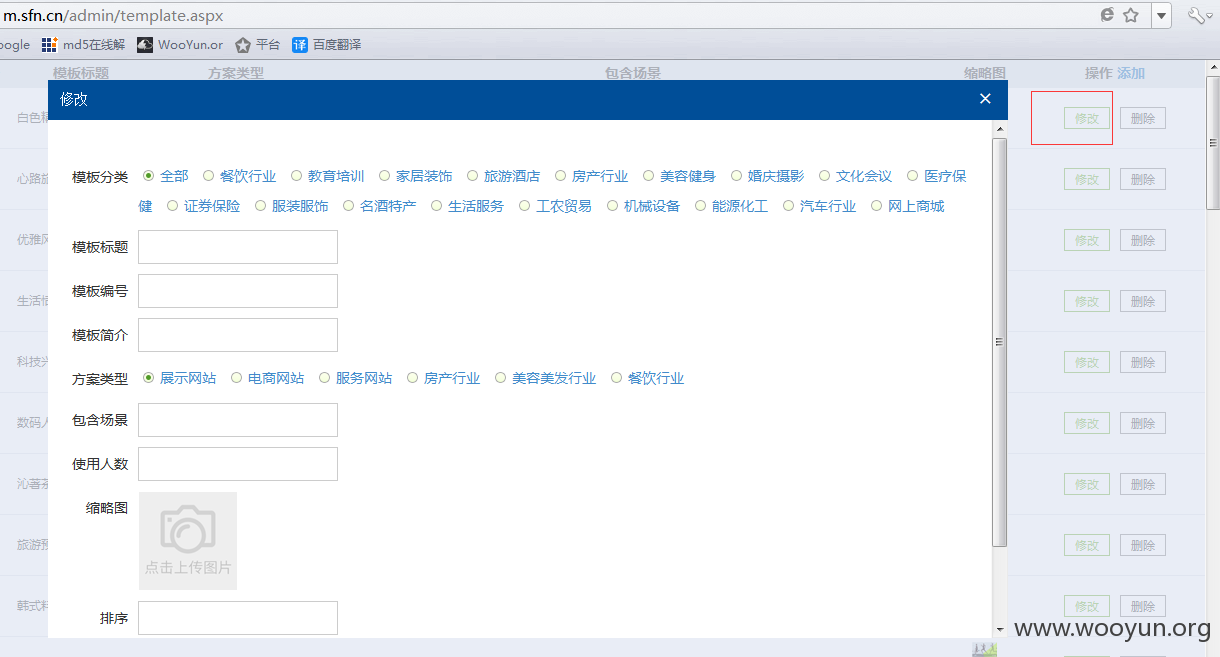Open the WooYun.or bookmark
1220x657 pixels.
coord(180,45)
